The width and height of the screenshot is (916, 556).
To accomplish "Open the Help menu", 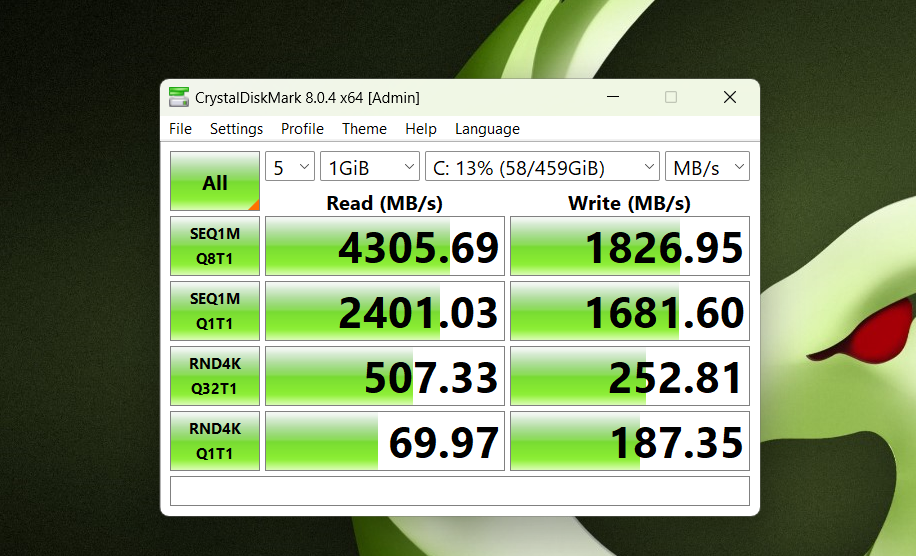I will coord(421,128).
